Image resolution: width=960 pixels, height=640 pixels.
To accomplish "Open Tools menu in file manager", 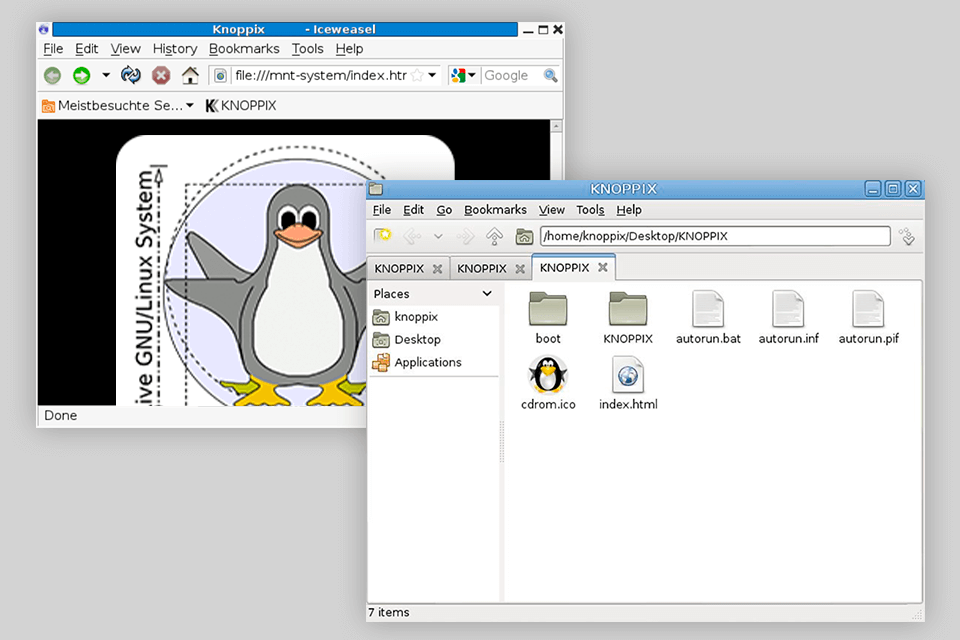I will tap(590, 209).
